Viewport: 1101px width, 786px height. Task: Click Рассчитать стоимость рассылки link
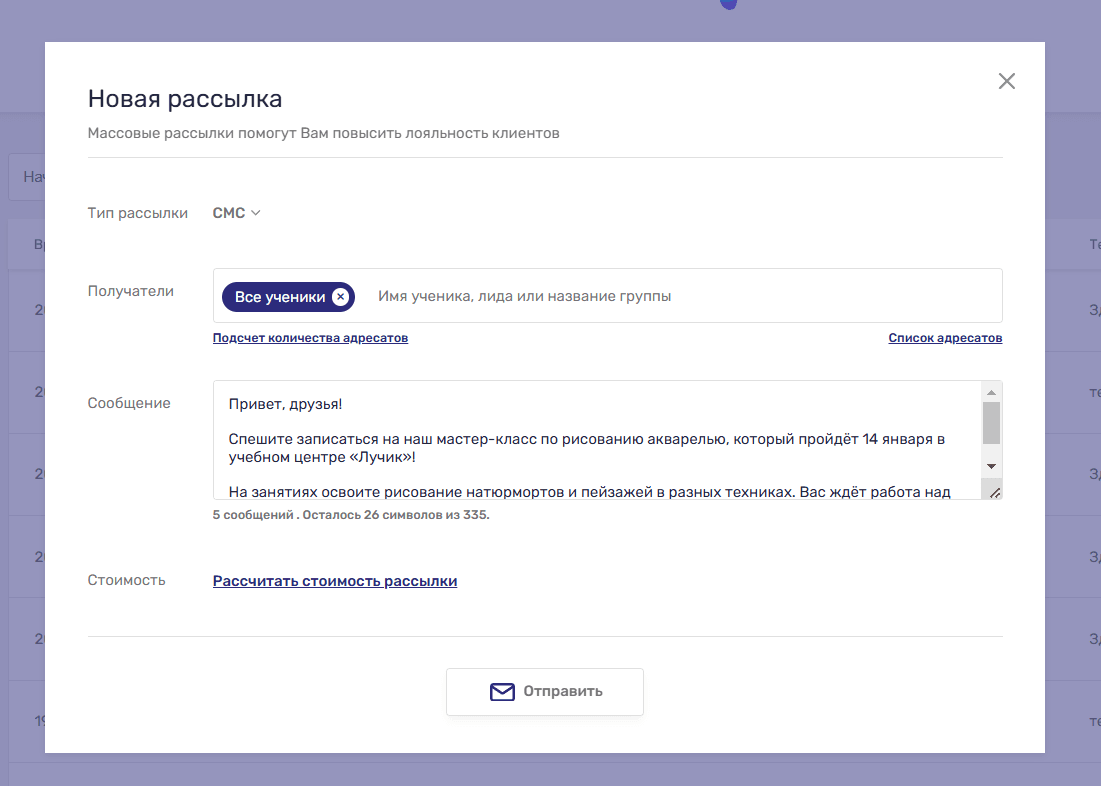click(335, 581)
